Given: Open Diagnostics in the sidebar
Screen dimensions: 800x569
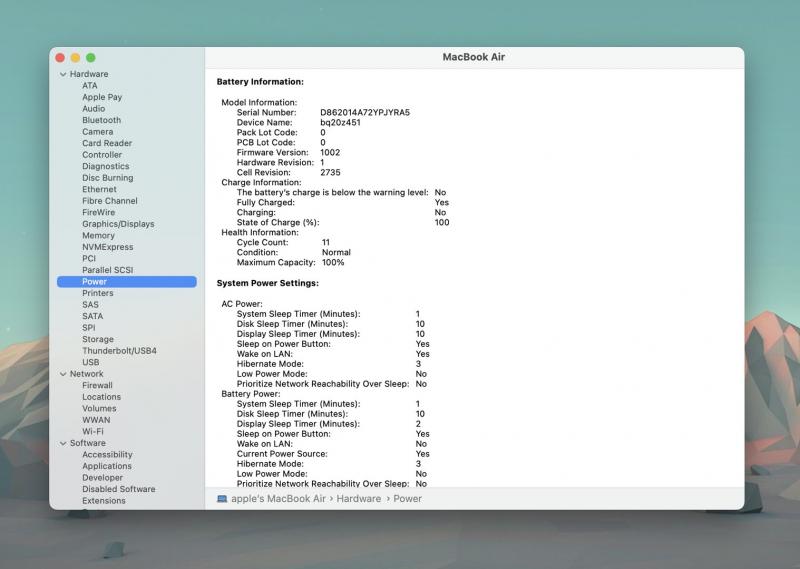Looking at the screenshot, I should pyautogui.click(x=106, y=166).
